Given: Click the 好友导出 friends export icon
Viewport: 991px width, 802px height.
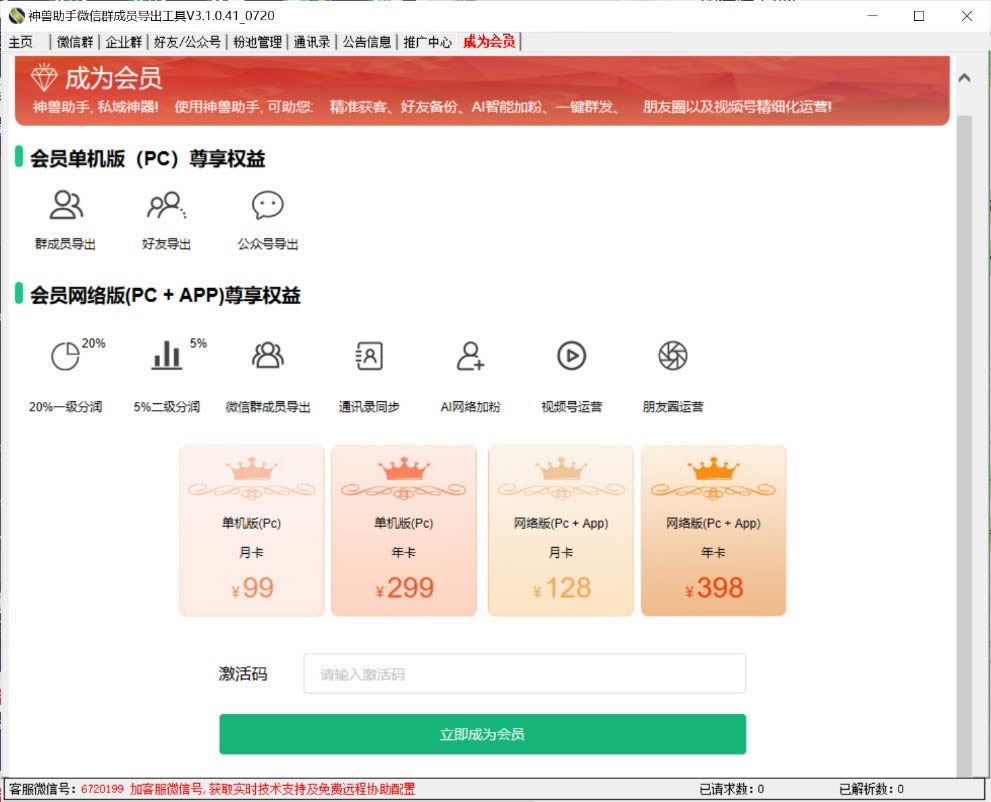Looking at the screenshot, I should click(x=166, y=206).
